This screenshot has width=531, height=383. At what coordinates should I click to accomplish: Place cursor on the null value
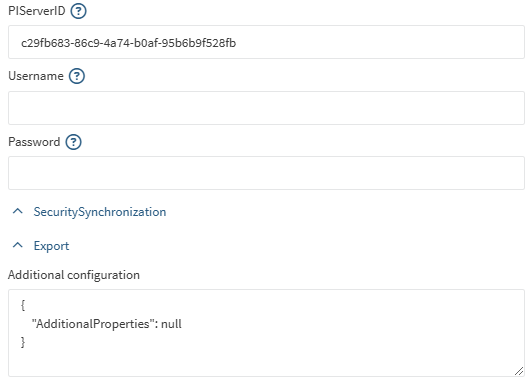coord(171,324)
